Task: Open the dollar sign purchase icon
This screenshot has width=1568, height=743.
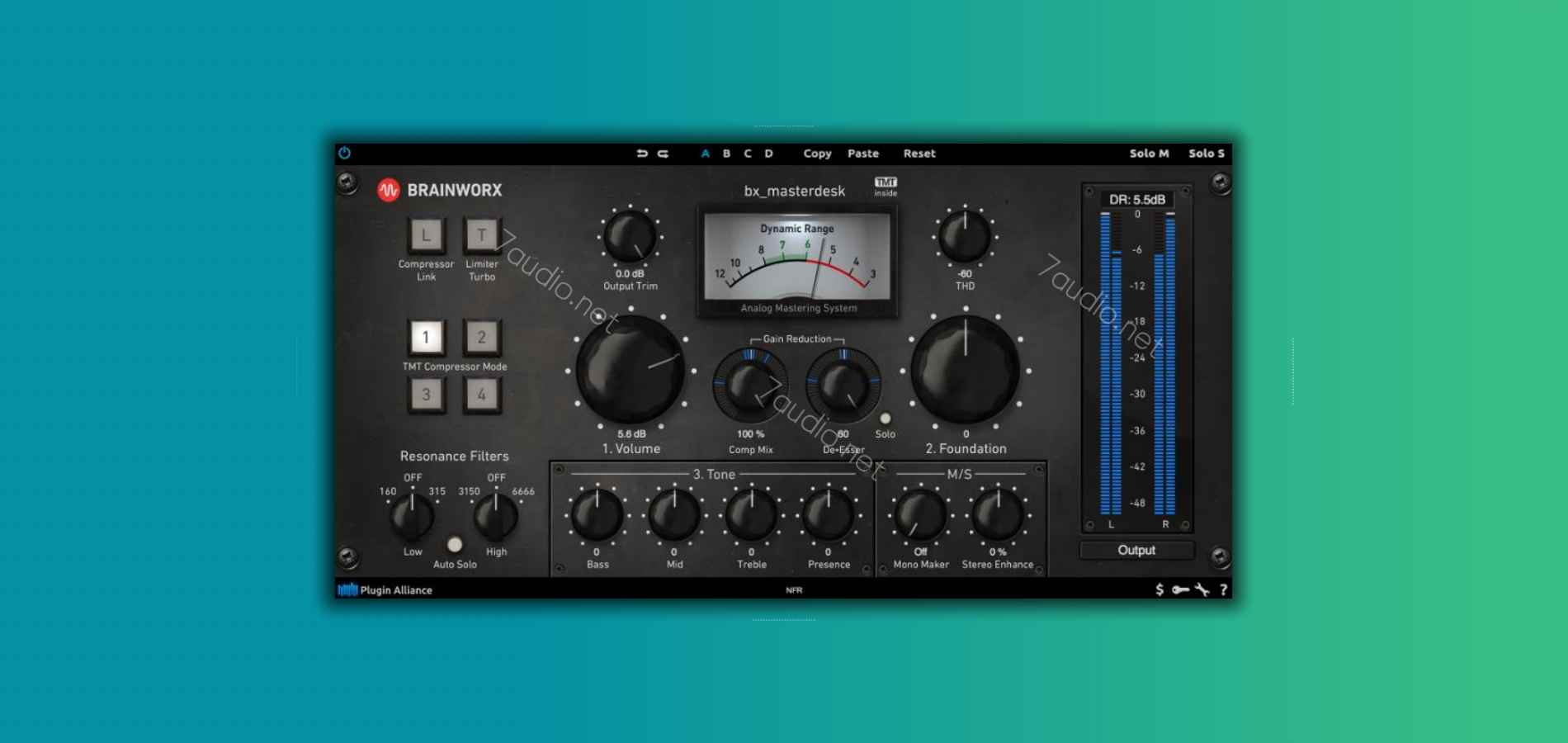Action: (1159, 589)
